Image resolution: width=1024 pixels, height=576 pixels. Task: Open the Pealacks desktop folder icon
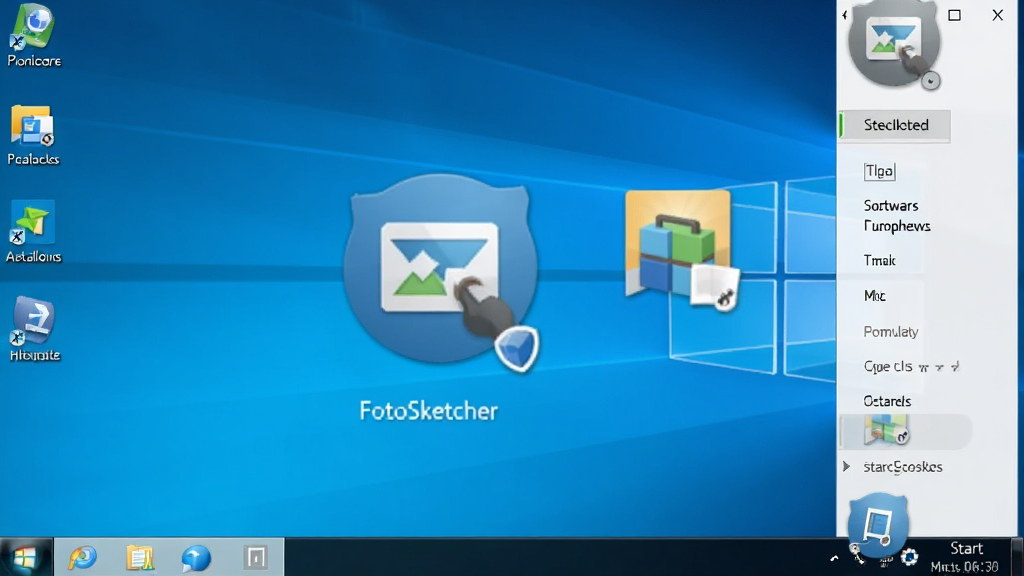33,135
